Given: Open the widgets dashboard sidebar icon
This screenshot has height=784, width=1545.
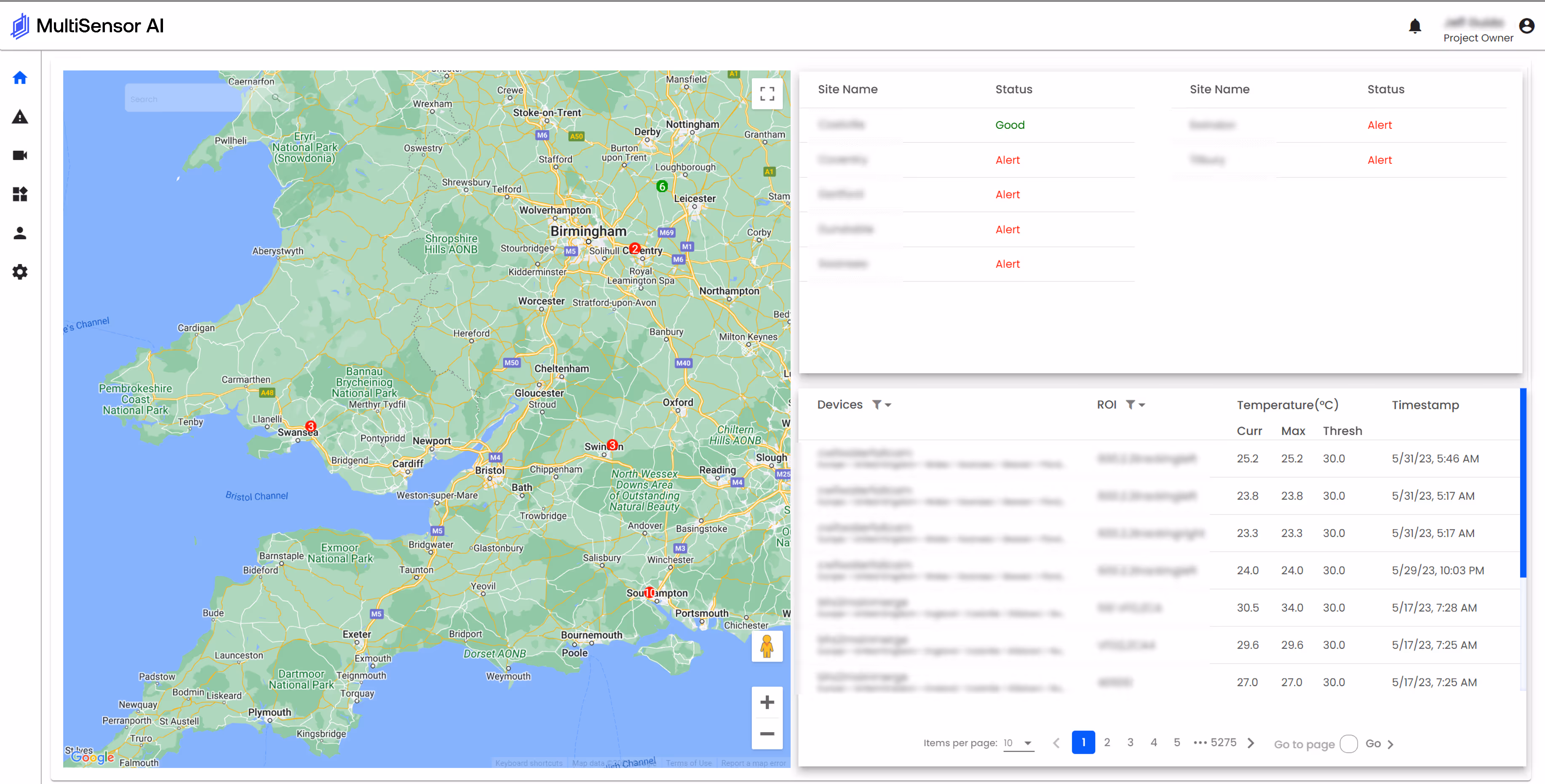Looking at the screenshot, I should tap(20, 194).
